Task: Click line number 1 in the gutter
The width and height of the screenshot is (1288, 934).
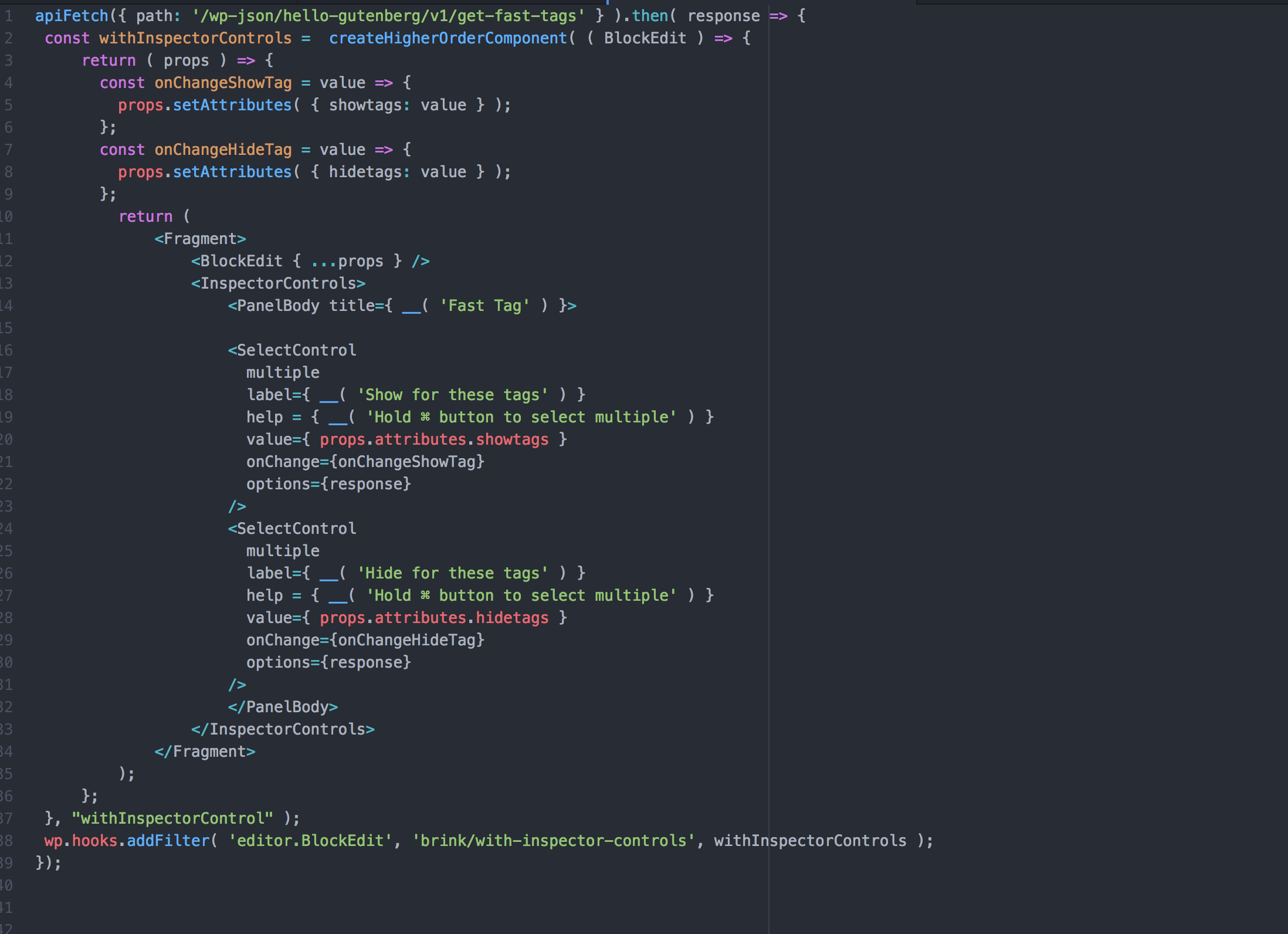Action: (8, 15)
